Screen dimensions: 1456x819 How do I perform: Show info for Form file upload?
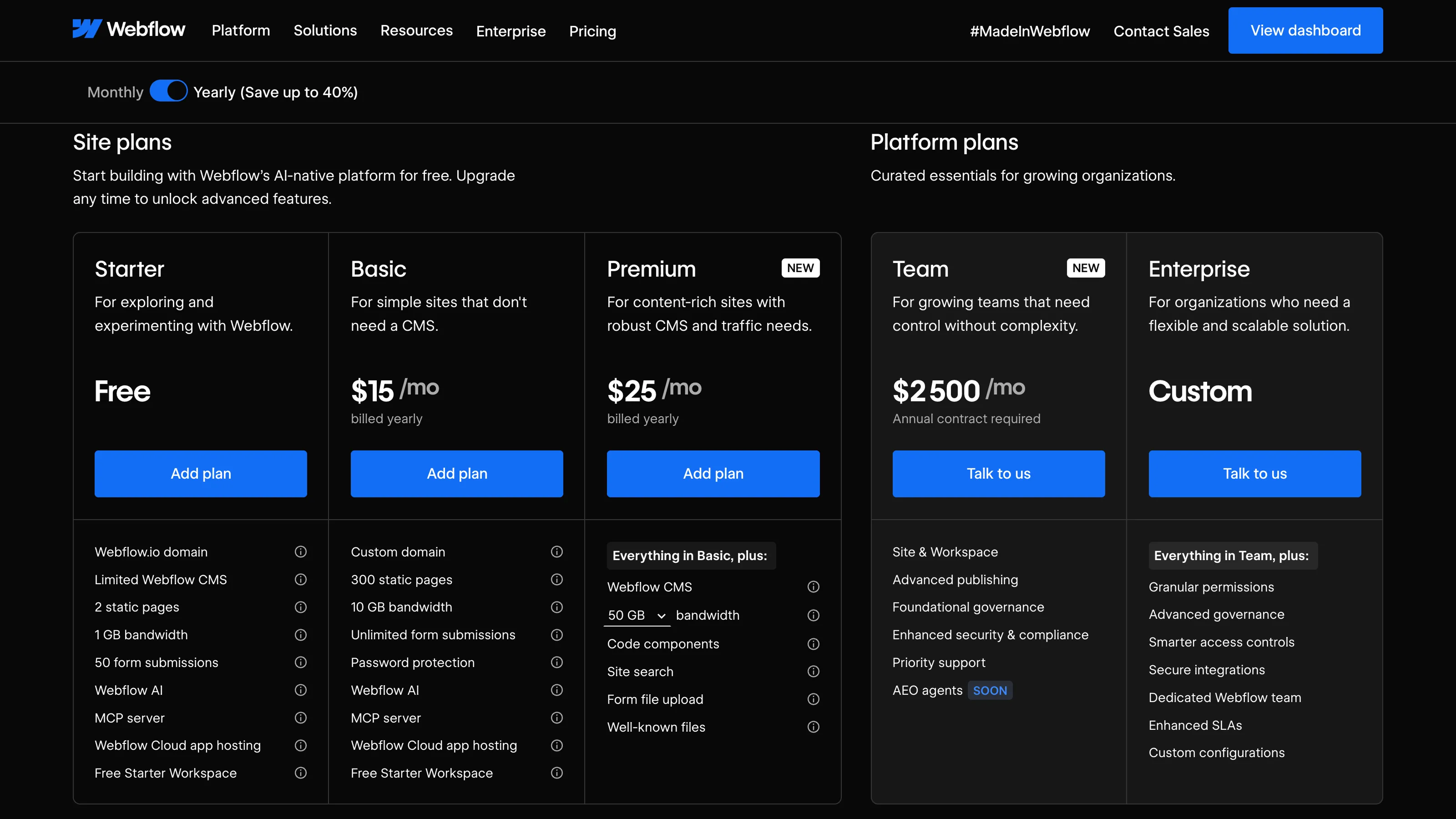tap(814, 699)
